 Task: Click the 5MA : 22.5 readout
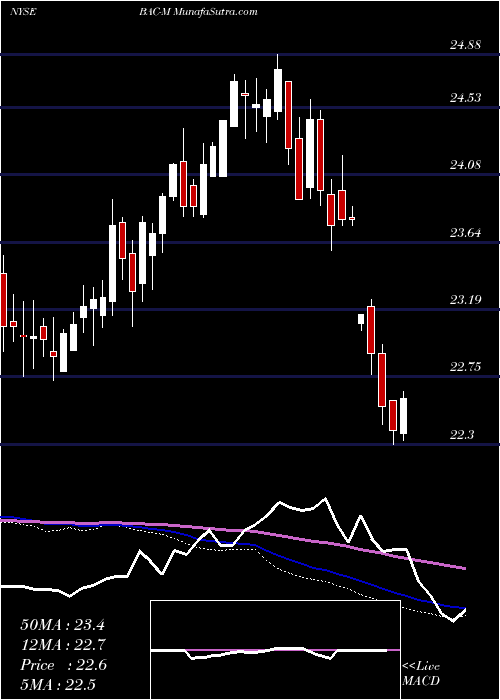pyautogui.click(x=58, y=684)
